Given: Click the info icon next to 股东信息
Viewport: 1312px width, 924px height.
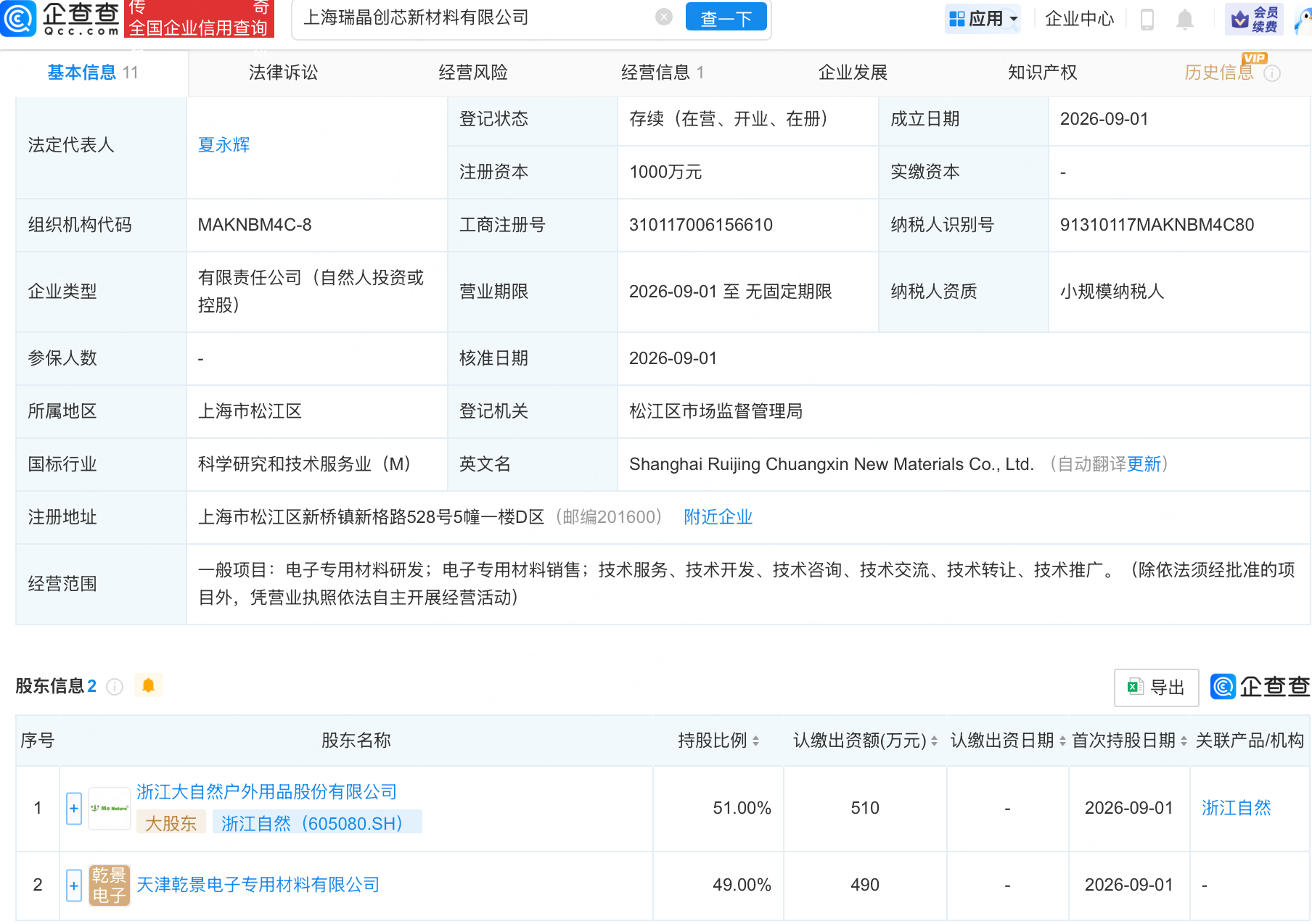Looking at the screenshot, I should click(x=115, y=687).
